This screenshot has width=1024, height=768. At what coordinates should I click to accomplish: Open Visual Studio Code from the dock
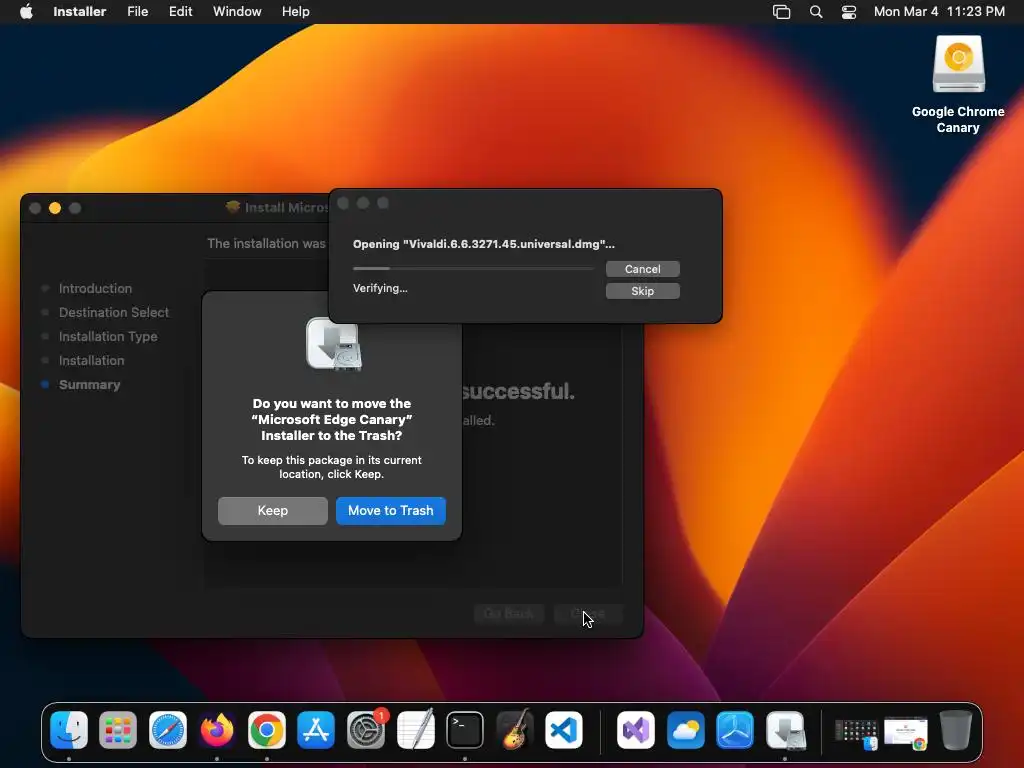[x=564, y=729]
